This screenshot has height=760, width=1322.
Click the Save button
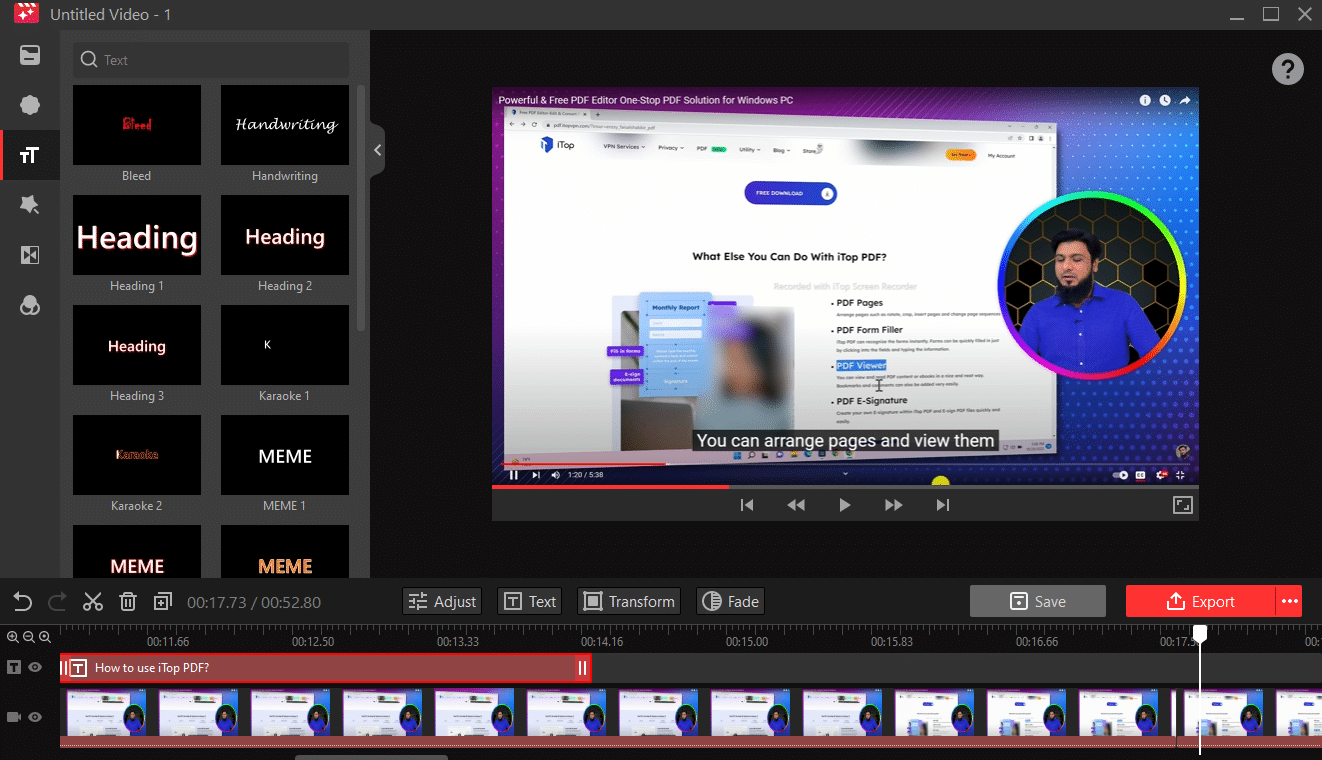click(x=1037, y=601)
